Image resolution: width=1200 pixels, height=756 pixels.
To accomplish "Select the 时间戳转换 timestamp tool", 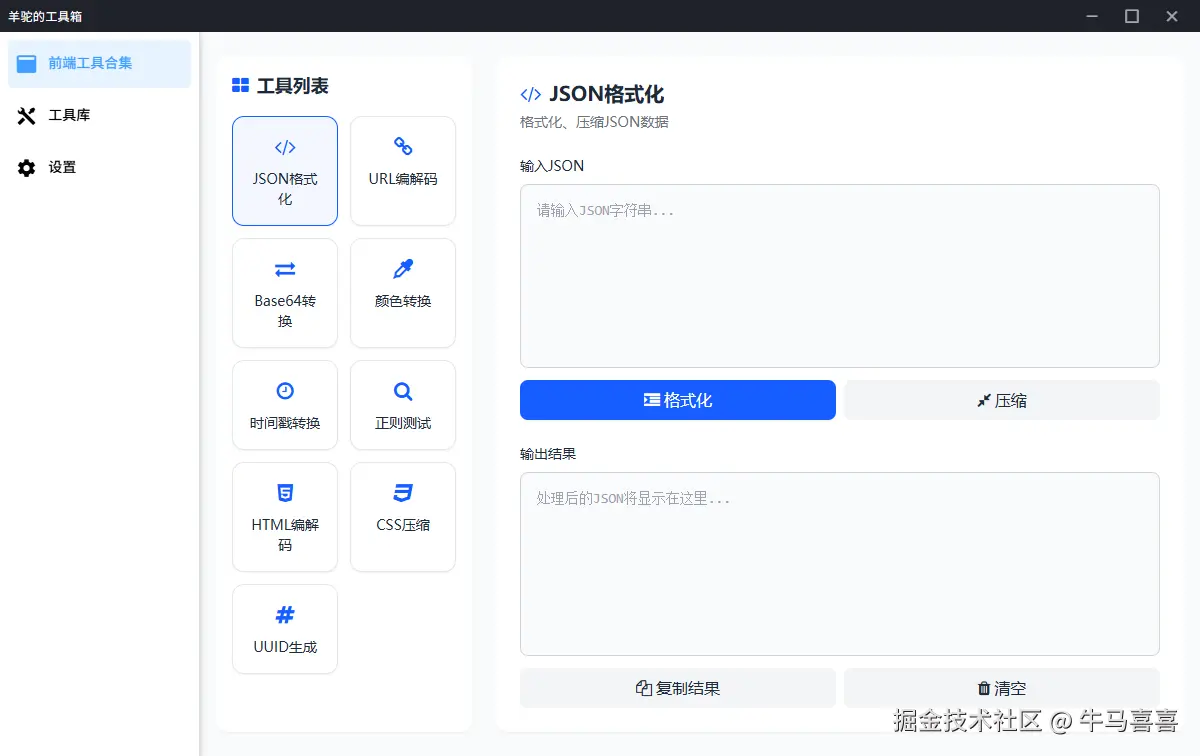I will tap(284, 404).
